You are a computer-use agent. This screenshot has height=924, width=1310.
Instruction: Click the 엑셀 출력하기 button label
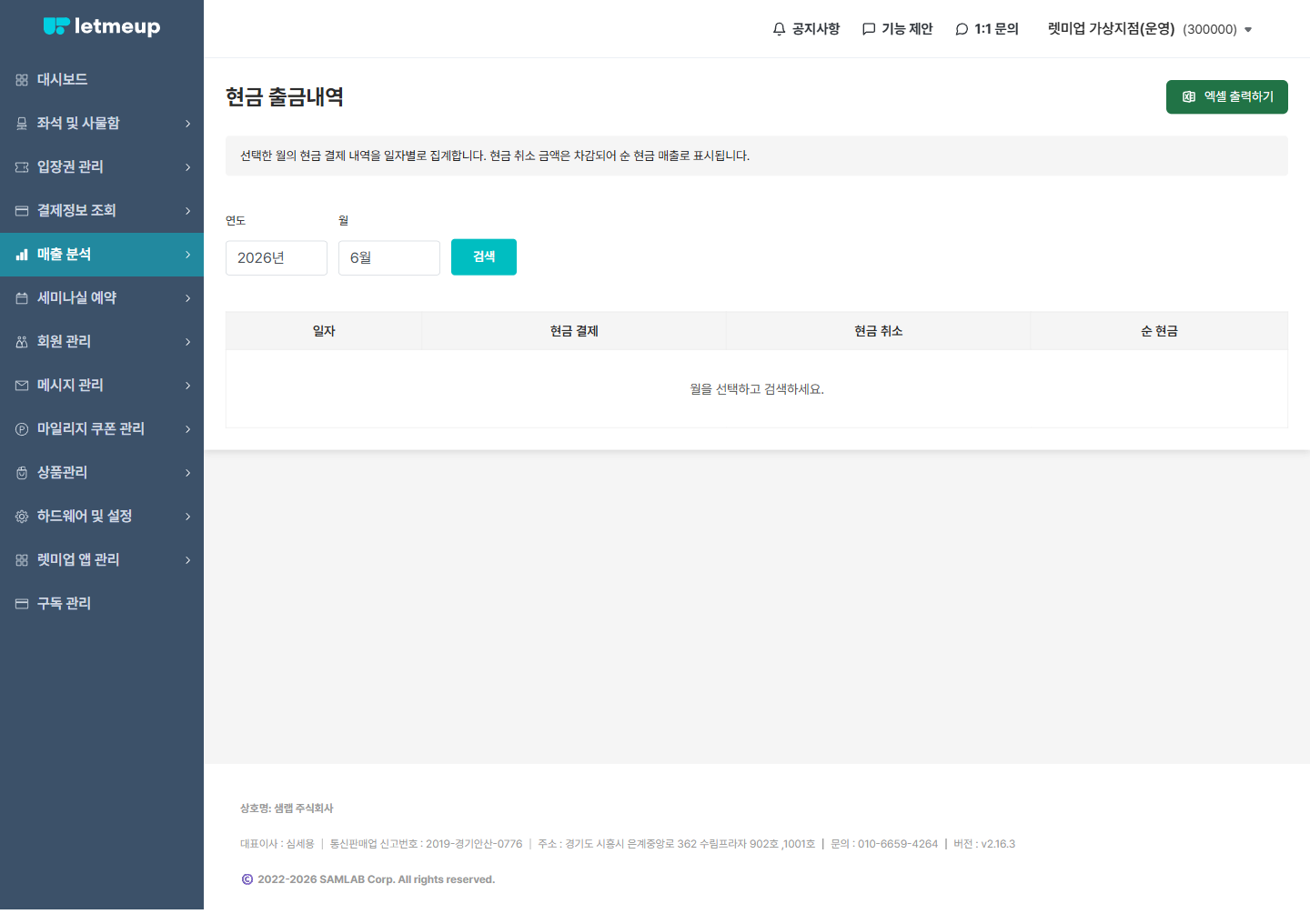tap(1239, 96)
